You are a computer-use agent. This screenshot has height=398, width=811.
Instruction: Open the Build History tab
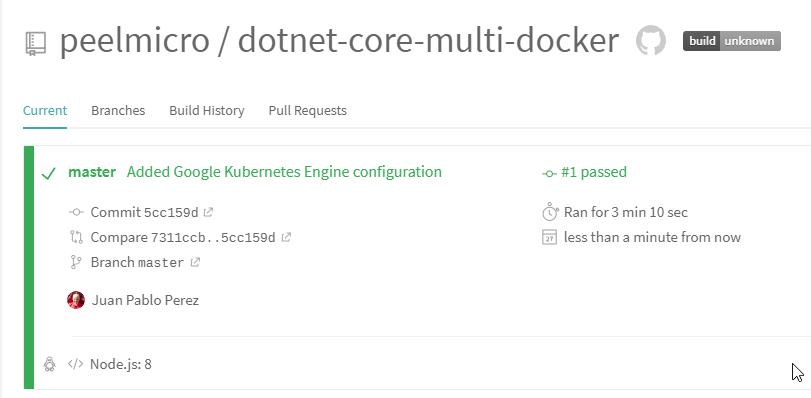click(207, 110)
